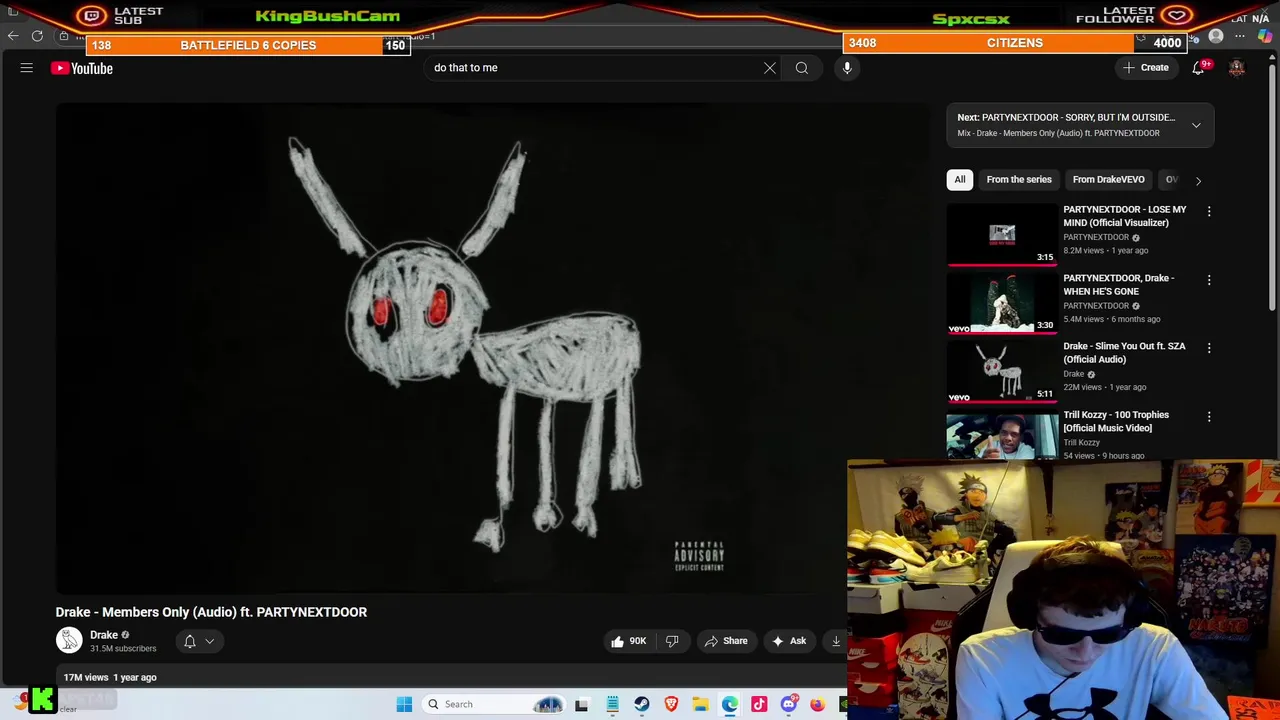Viewport: 1280px width, 720px height.
Task: Open the Create upload menu
Action: (1146, 68)
